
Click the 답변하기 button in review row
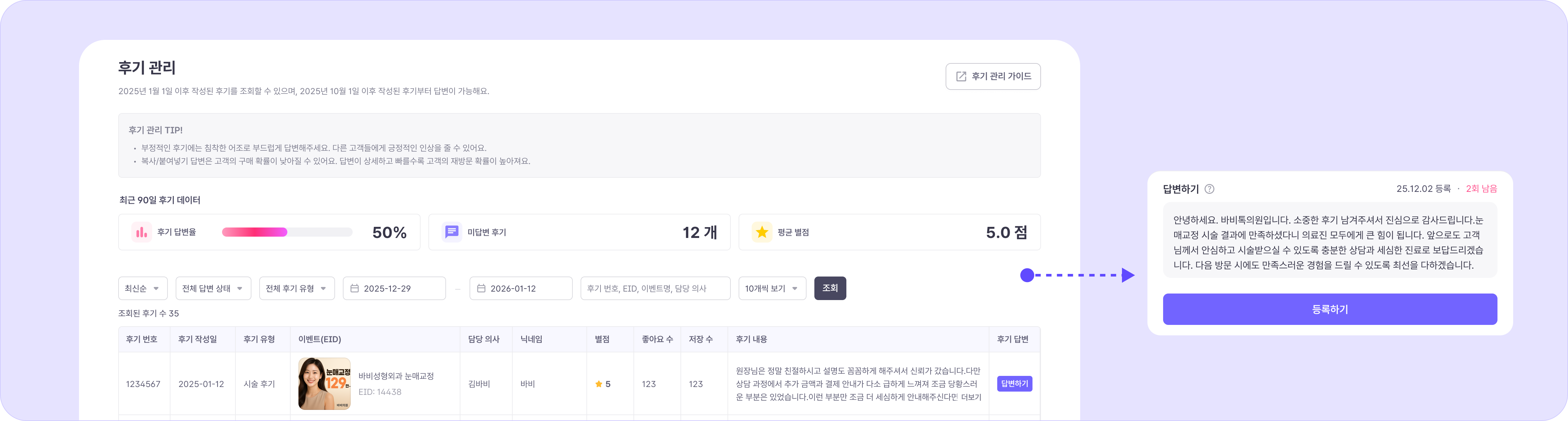tap(1014, 384)
